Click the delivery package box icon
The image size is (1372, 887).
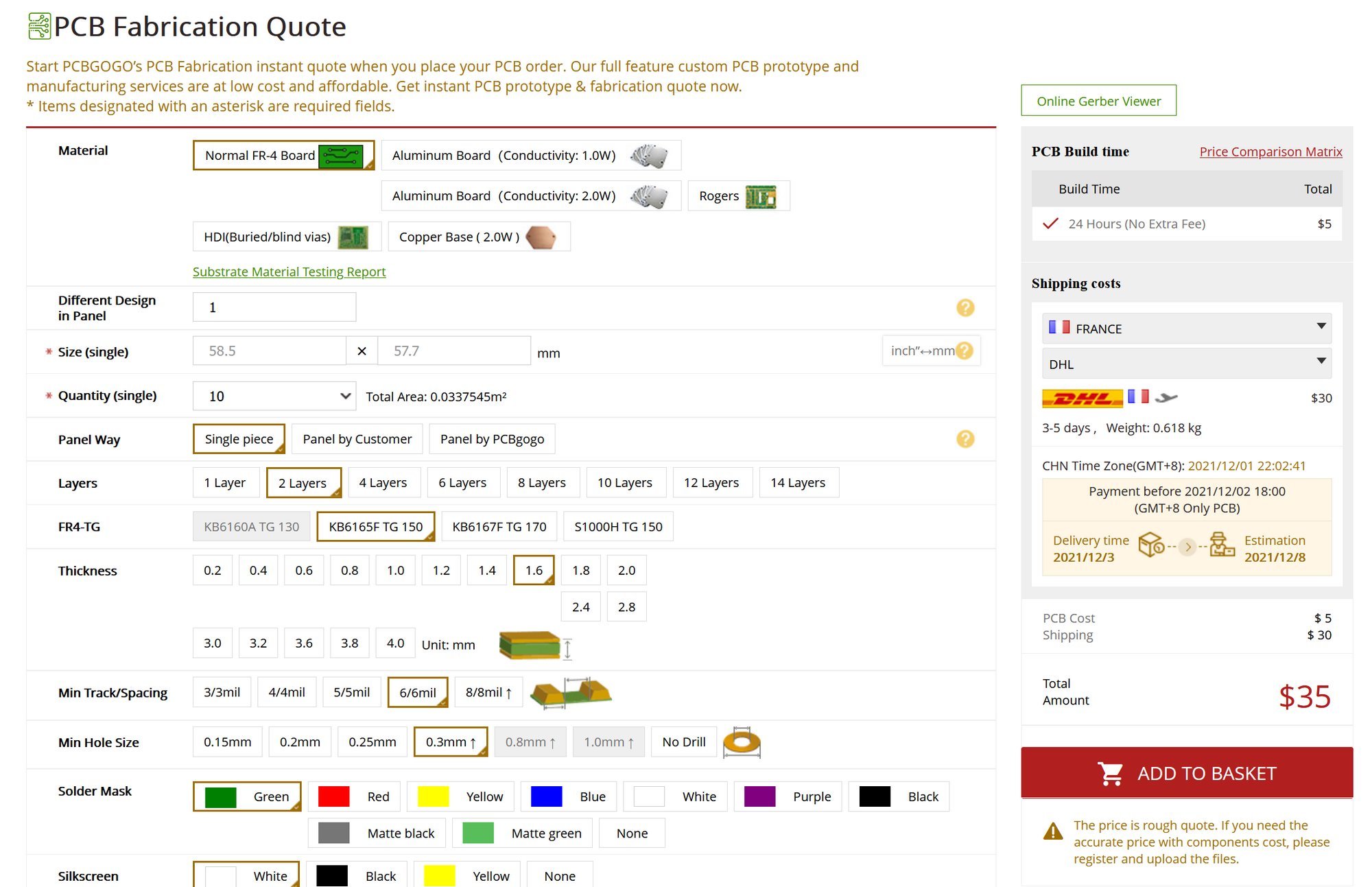pos(1151,545)
